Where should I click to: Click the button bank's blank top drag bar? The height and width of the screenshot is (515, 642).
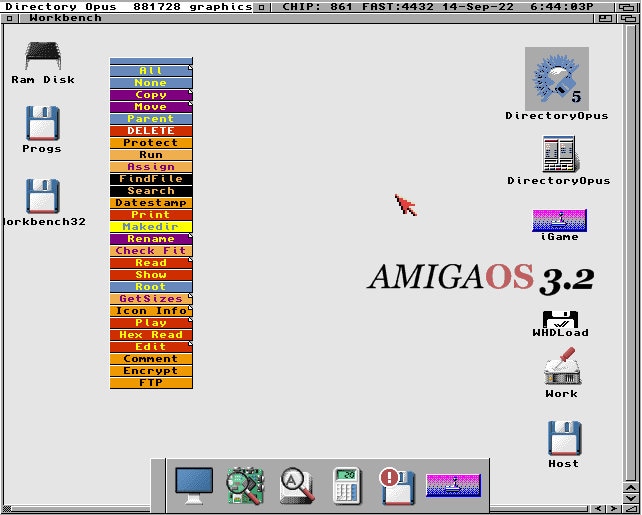pyautogui.click(x=151, y=61)
